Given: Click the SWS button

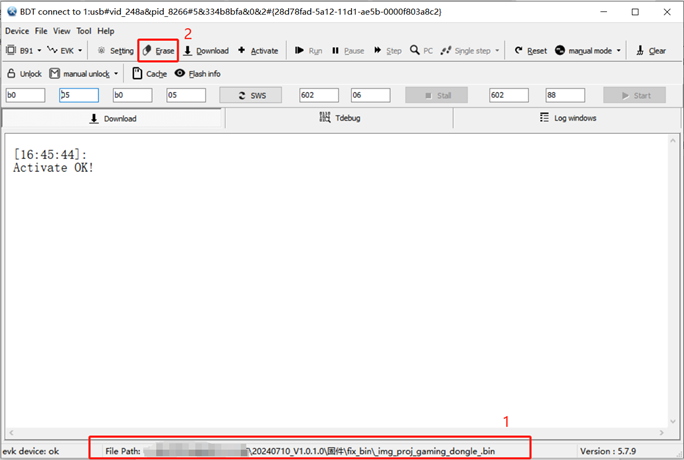Looking at the screenshot, I should click(x=251, y=95).
